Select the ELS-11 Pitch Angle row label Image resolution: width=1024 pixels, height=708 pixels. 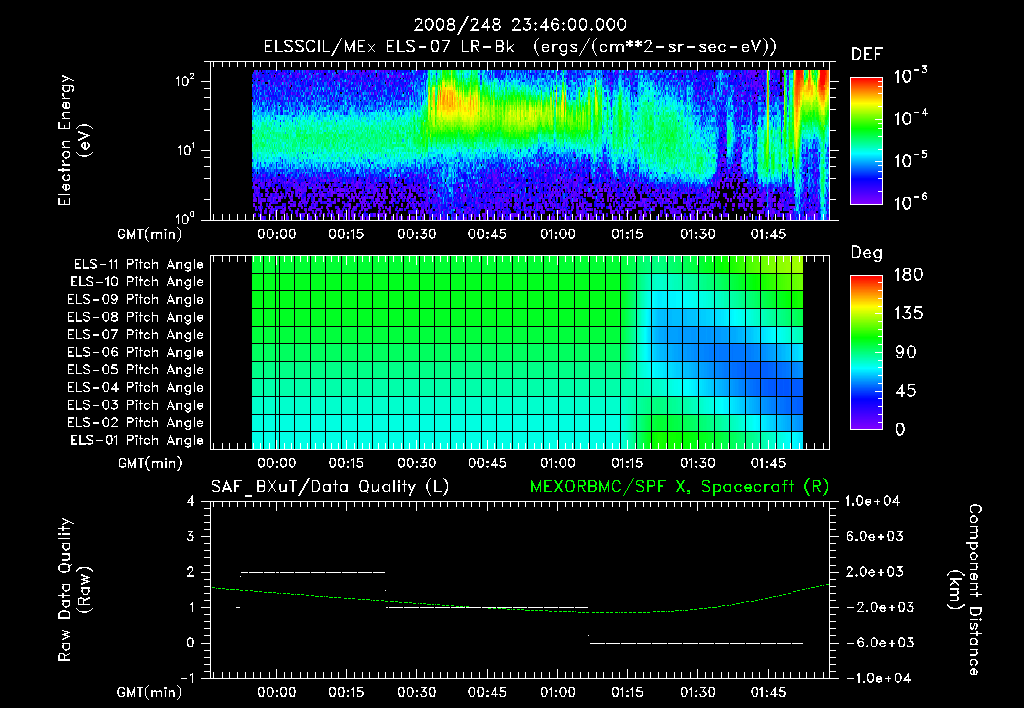point(138,265)
